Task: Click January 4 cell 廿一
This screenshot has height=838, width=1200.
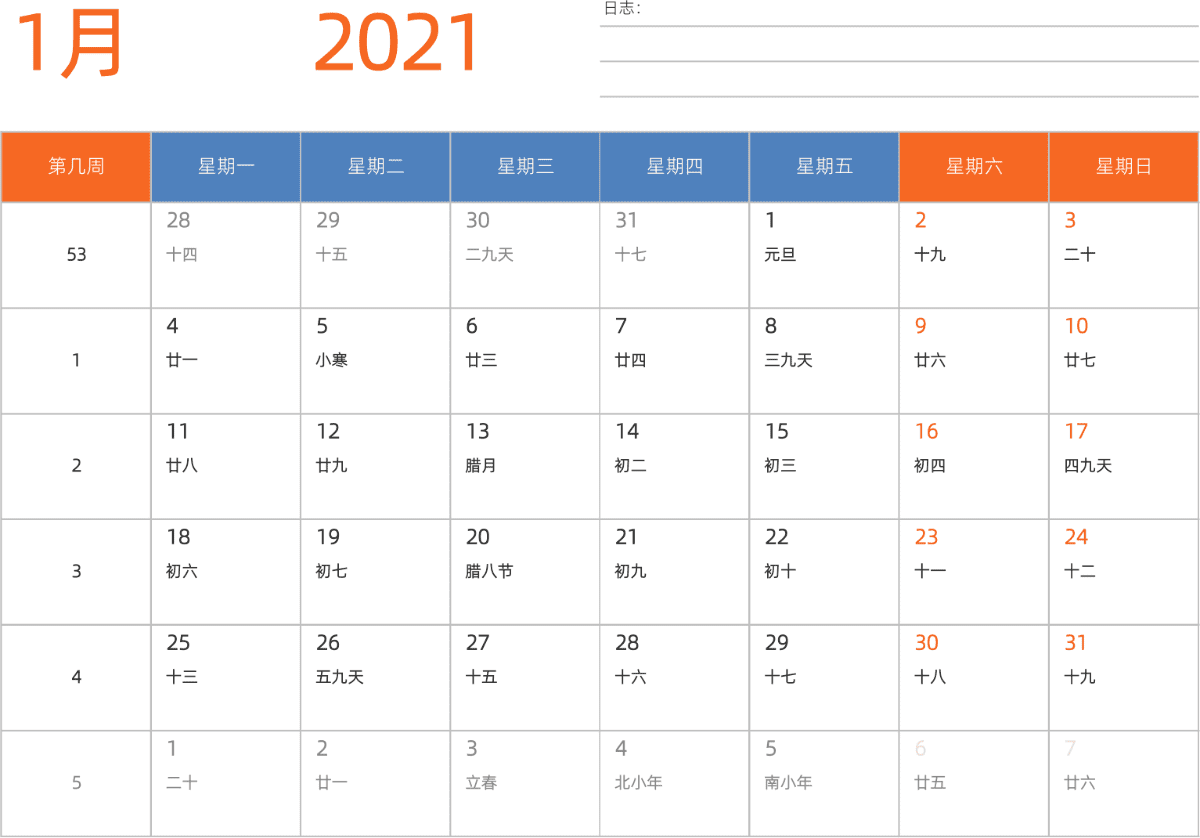Action: pyautogui.click(x=226, y=361)
